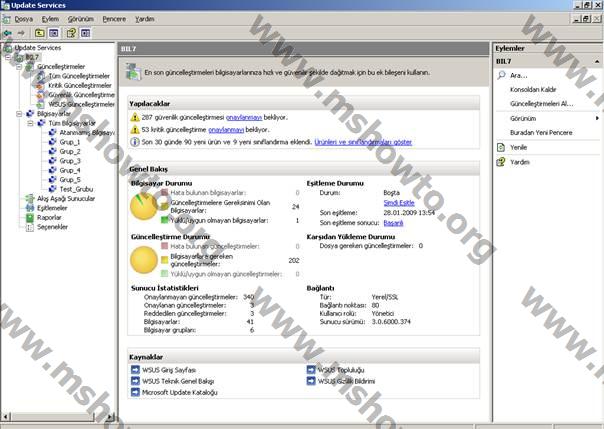Click the Şimdi Eşitle link
The width and height of the screenshot is (604, 429).
point(399,203)
